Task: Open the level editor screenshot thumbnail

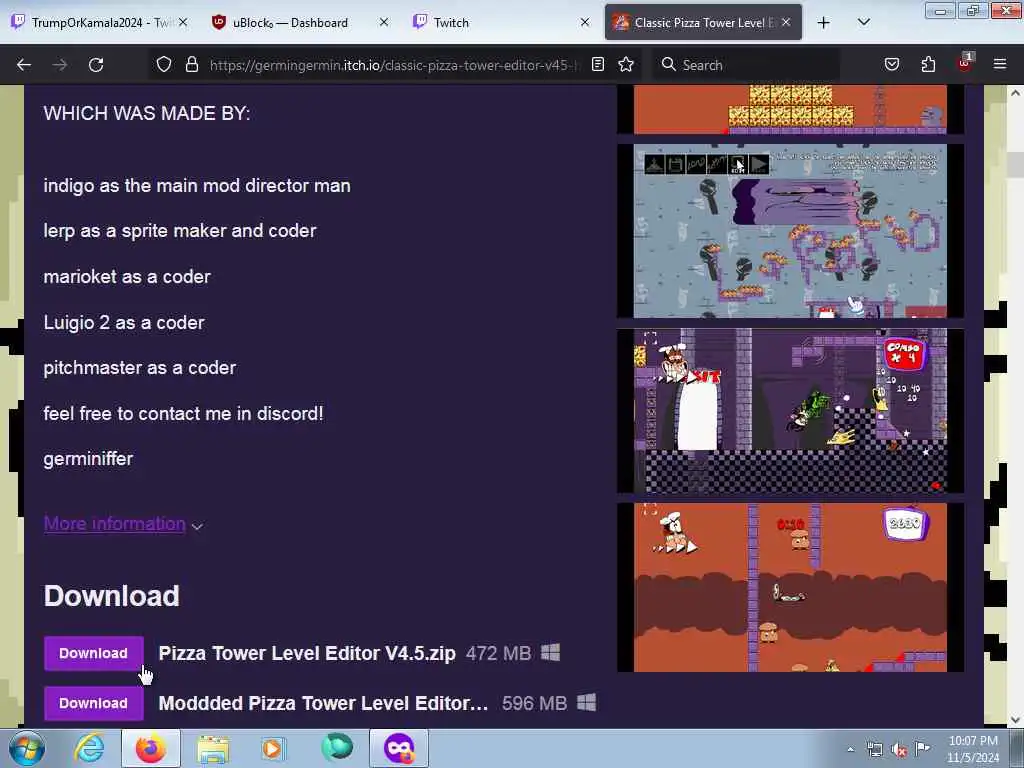Action: 790,231
